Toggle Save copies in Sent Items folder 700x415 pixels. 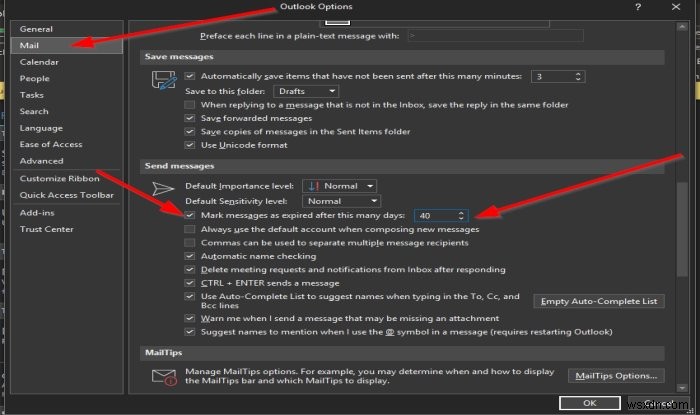[x=190, y=132]
